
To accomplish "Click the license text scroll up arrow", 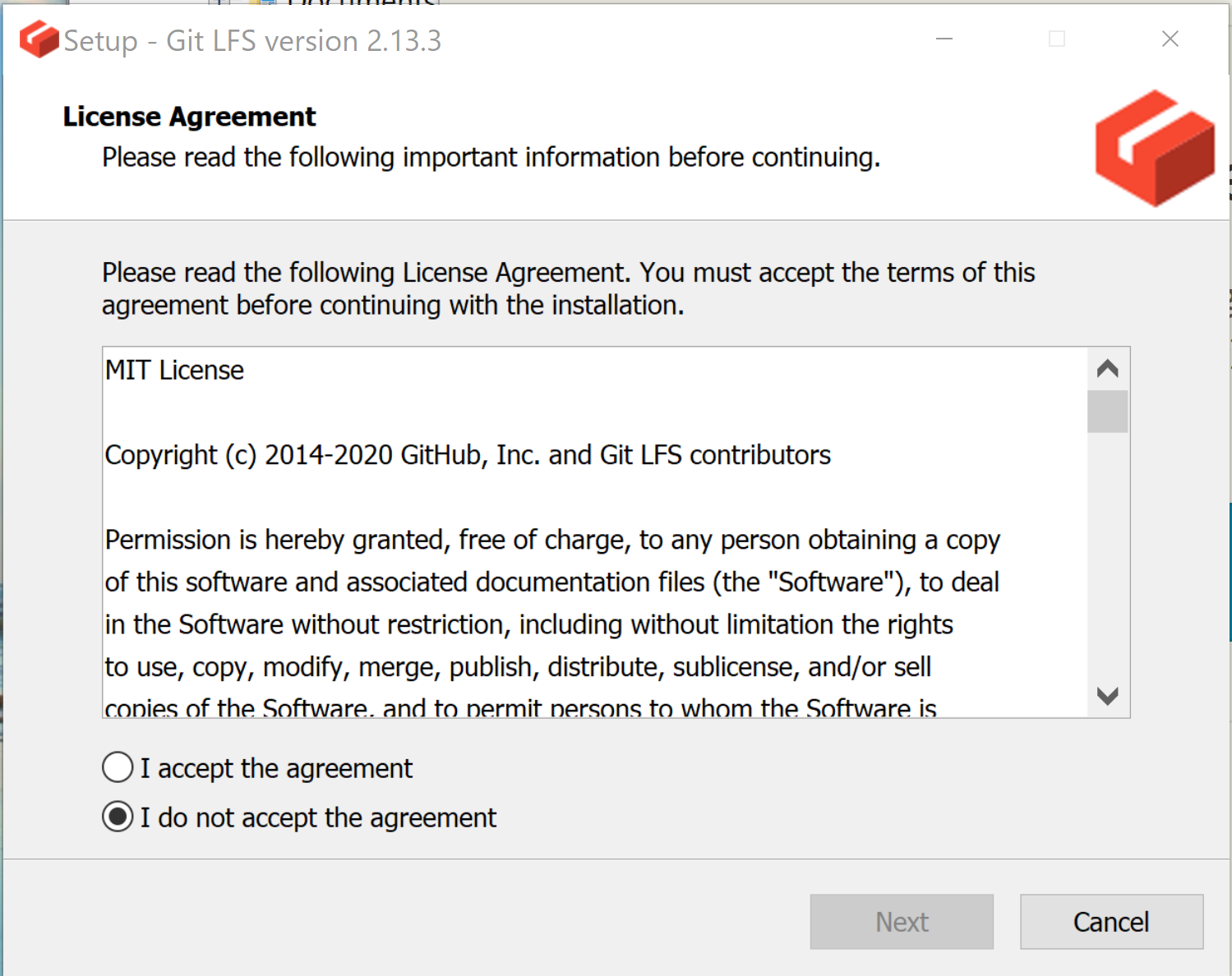I will tap(1107, 369).
